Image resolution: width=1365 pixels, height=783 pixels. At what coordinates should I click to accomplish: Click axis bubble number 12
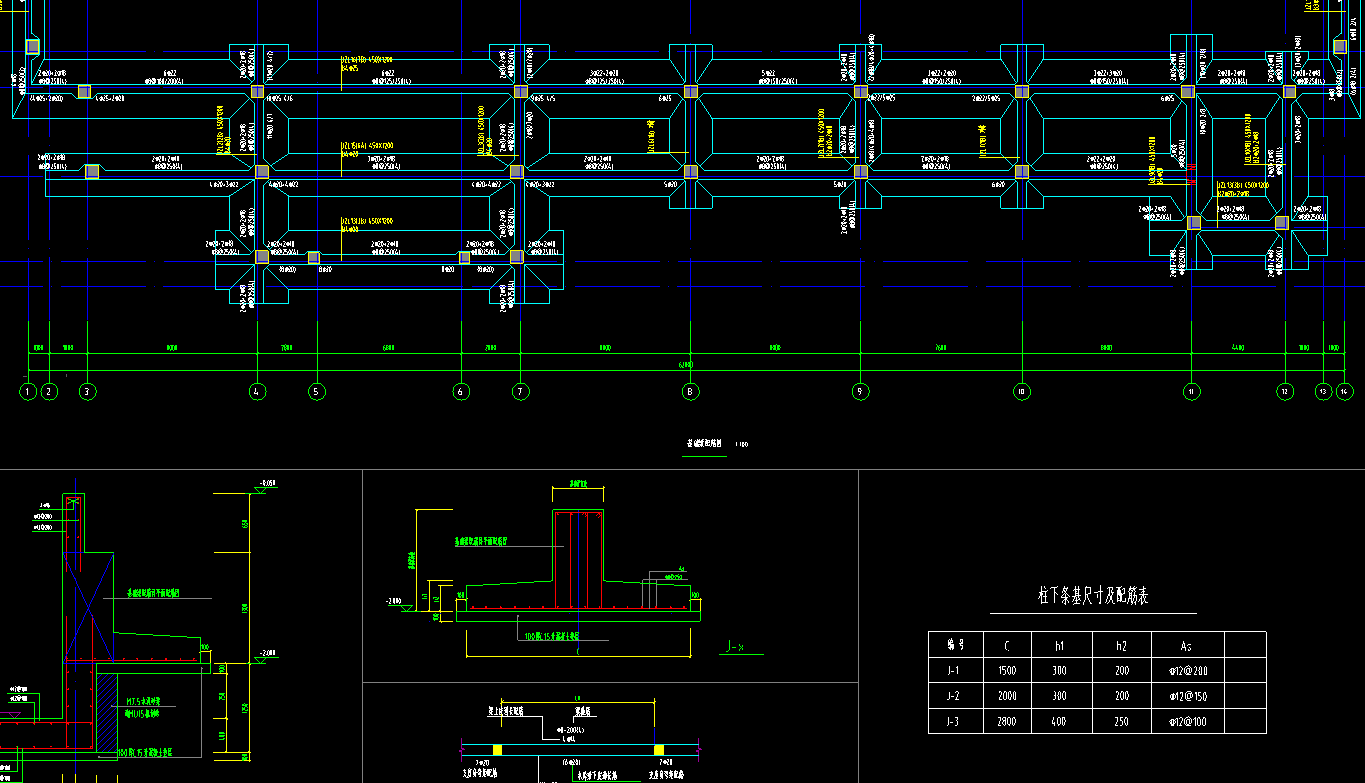click(1284, 391)
